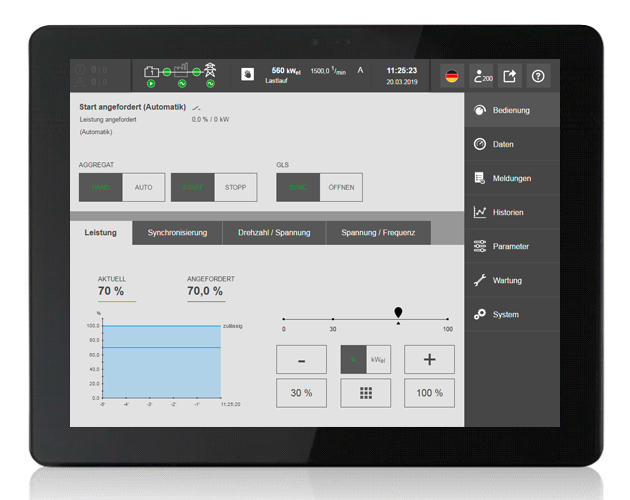Screen dimensions: 630x500
Task: Click the power grid pylon icon
Action: click(x=210, y=70)
